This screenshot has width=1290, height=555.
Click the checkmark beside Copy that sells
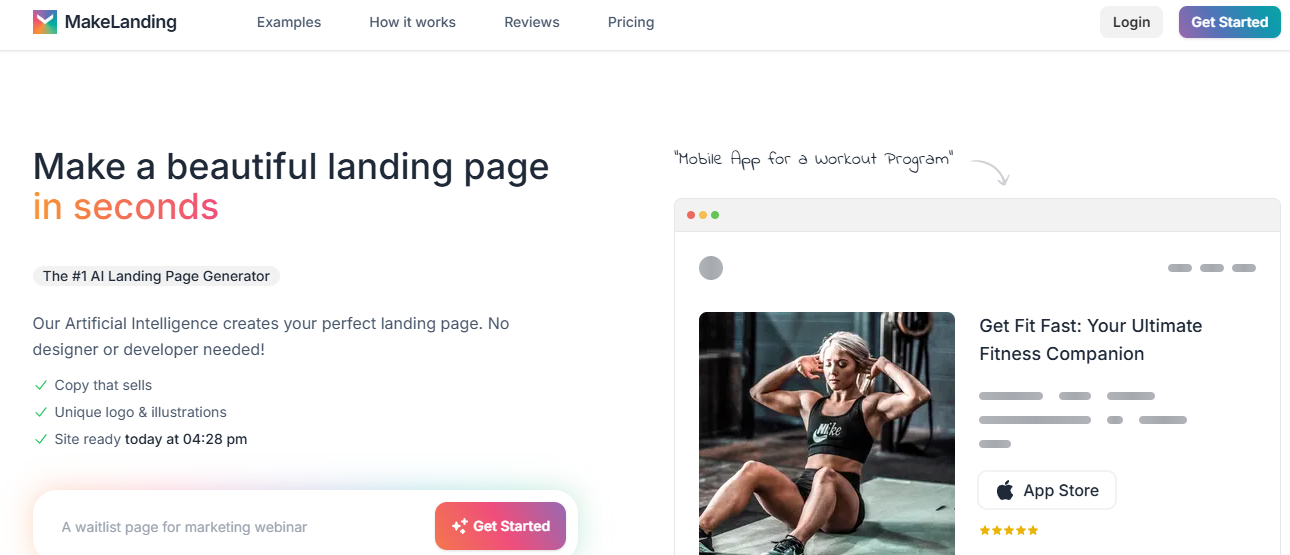point(41,385)
